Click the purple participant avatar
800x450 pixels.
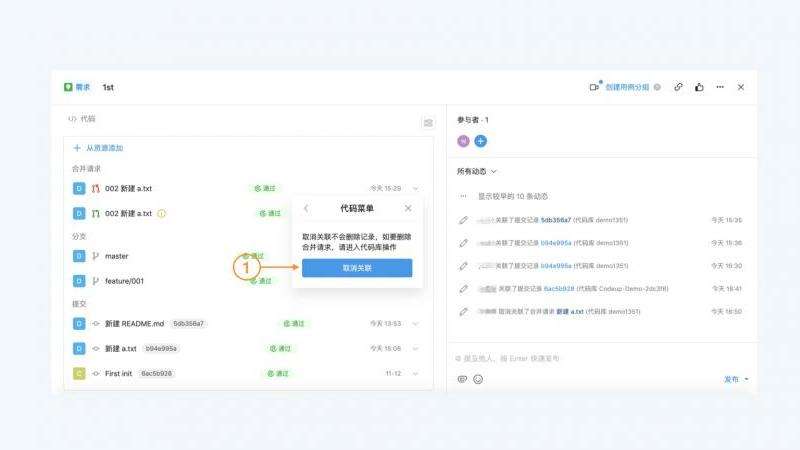(463, 141)
